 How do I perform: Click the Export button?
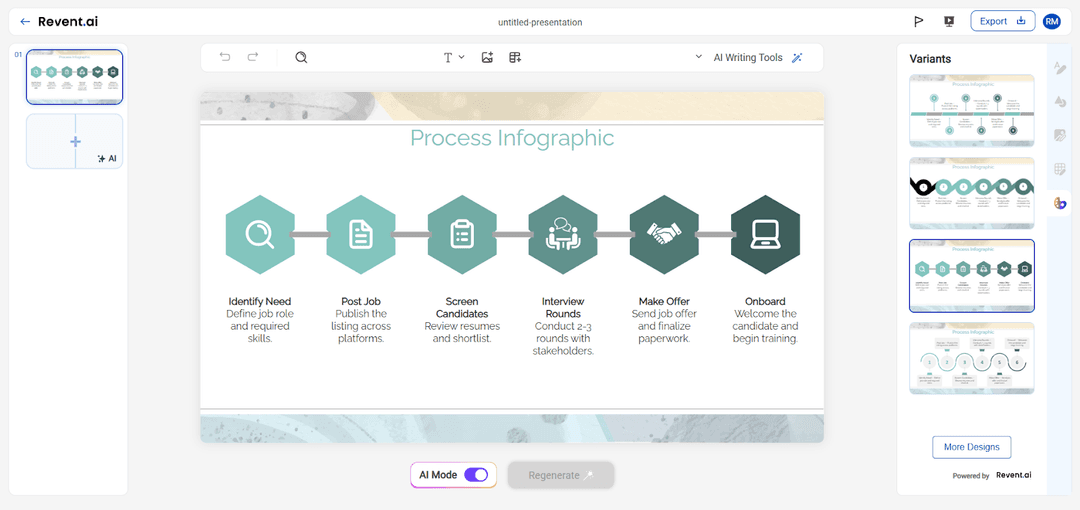1002,21
